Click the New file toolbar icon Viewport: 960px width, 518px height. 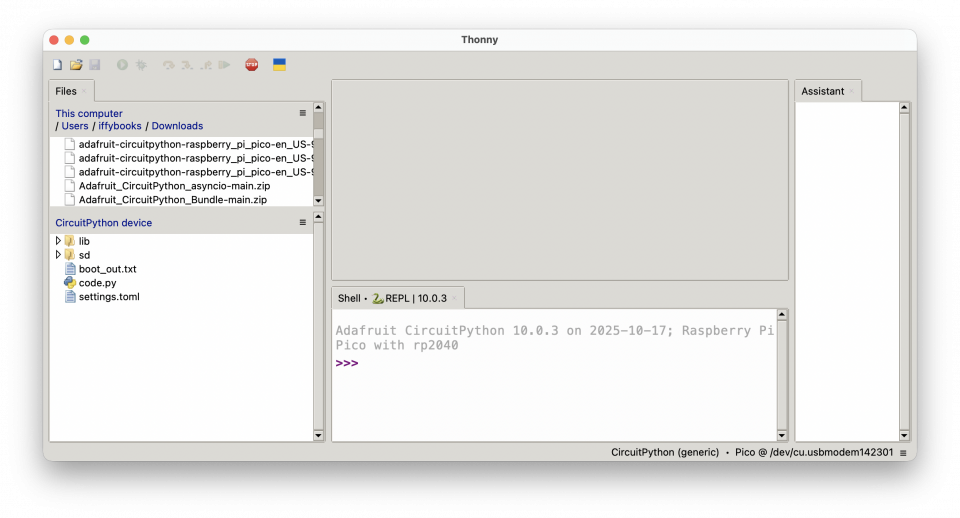click(57, 65)
